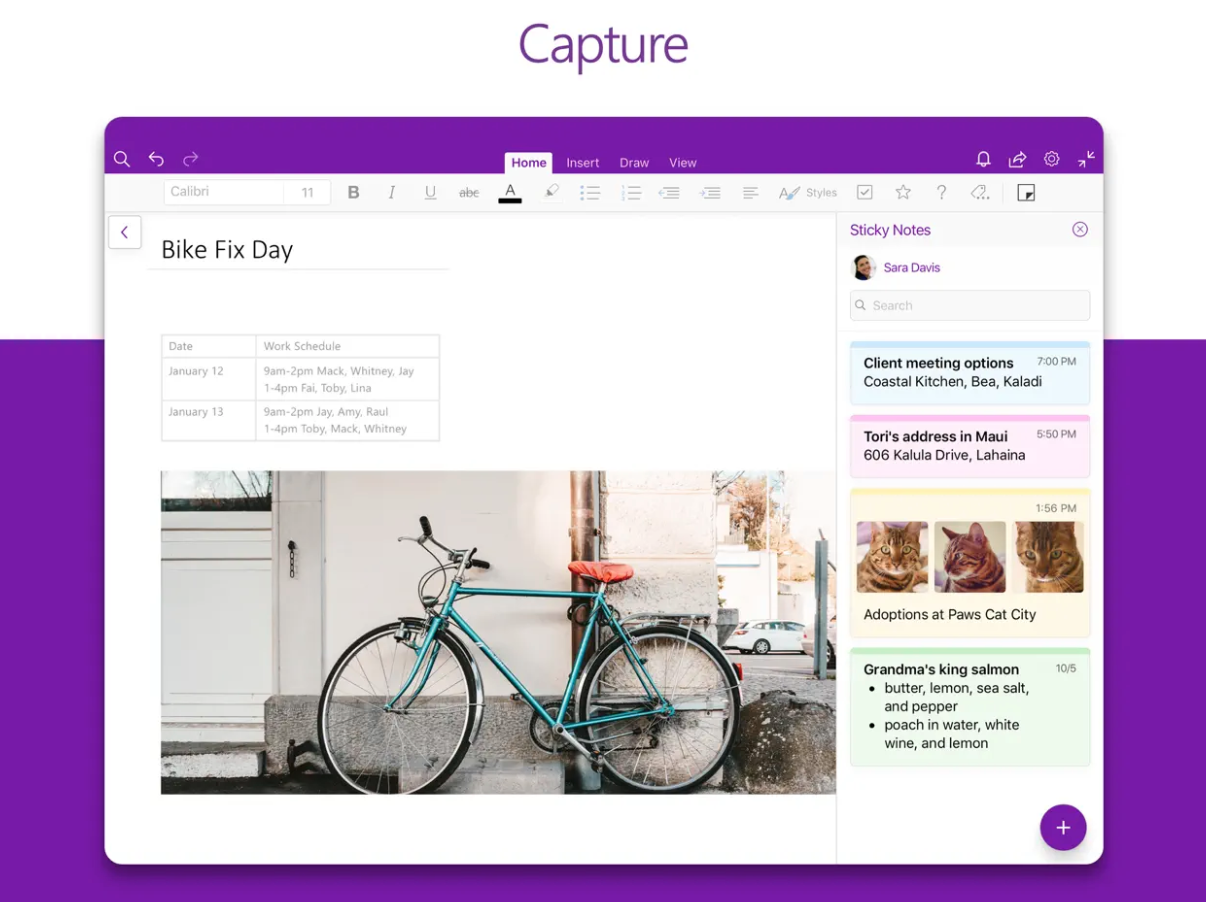
Task: Click the Bike Fix Day page title
Action: coord(227,249)
